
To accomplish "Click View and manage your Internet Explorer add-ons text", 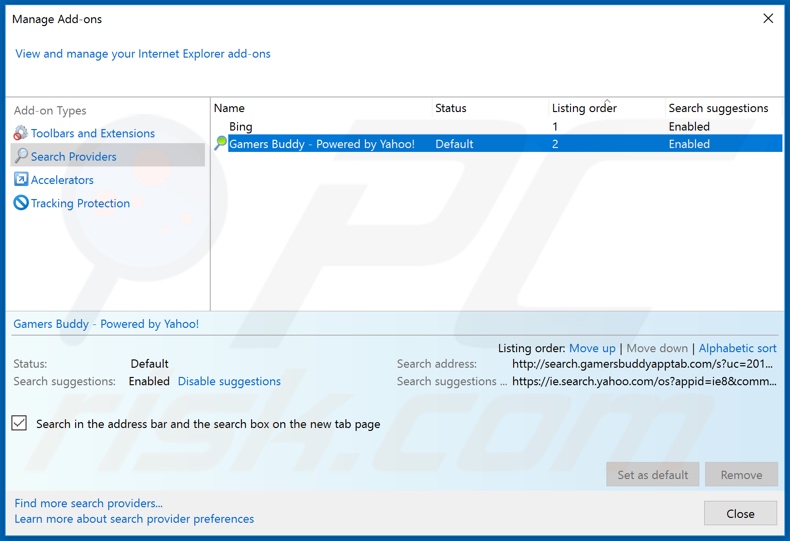I will point(143,54).
